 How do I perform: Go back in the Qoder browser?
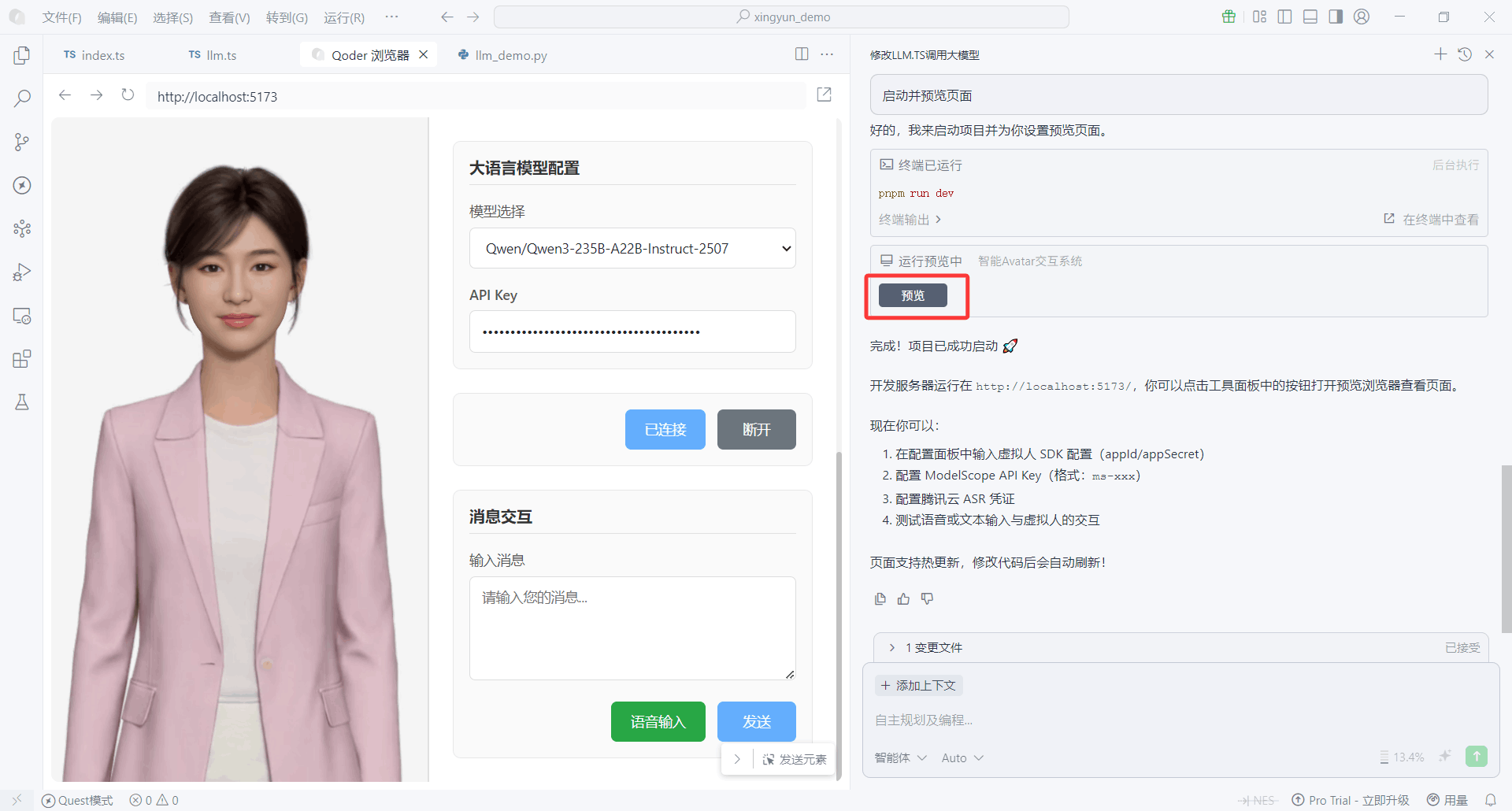[x=65, y=95]
